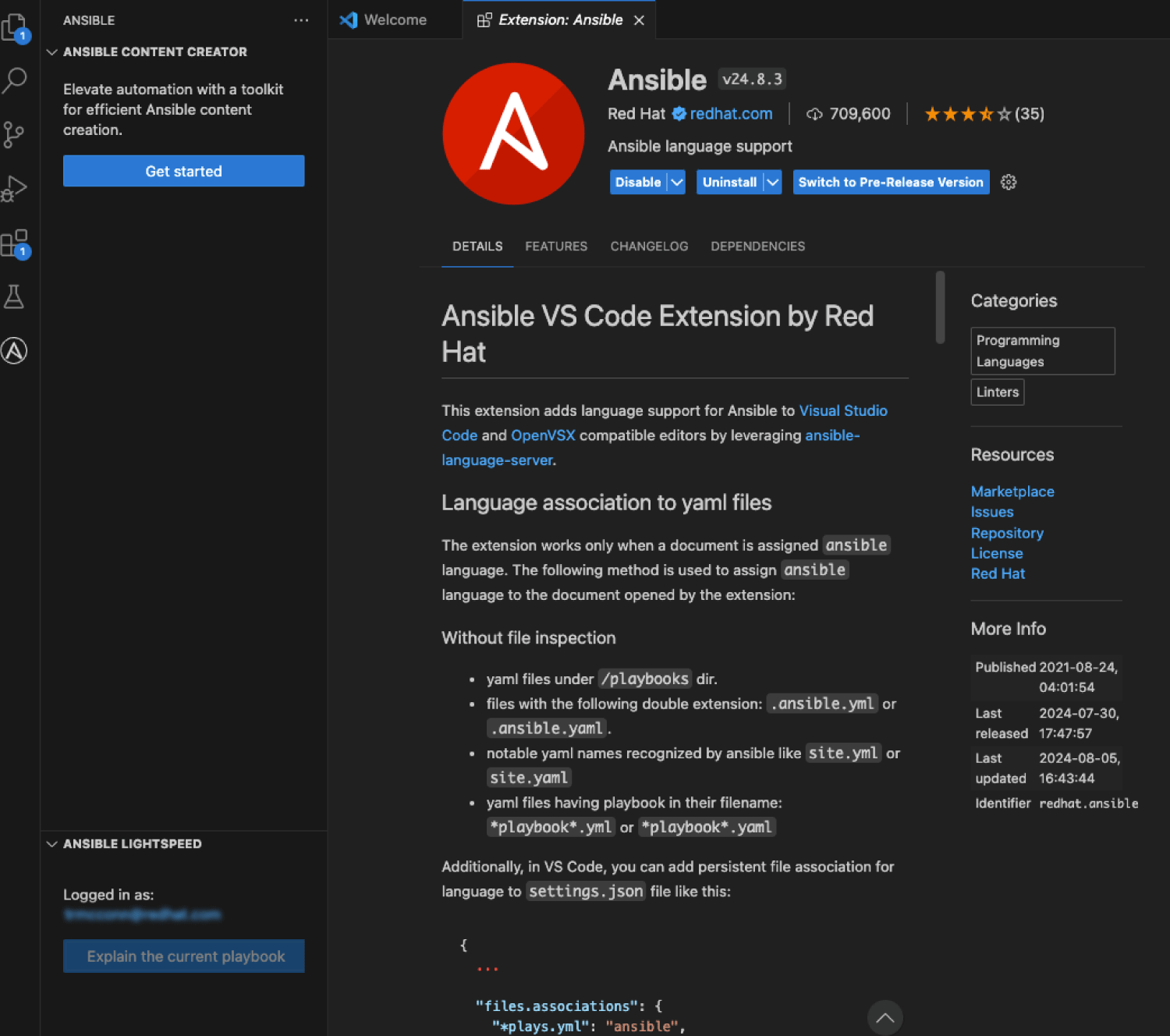This screenshot has height=1036, width=1170.
Task: Click the Get started button
Action: (x=183, y=171)
